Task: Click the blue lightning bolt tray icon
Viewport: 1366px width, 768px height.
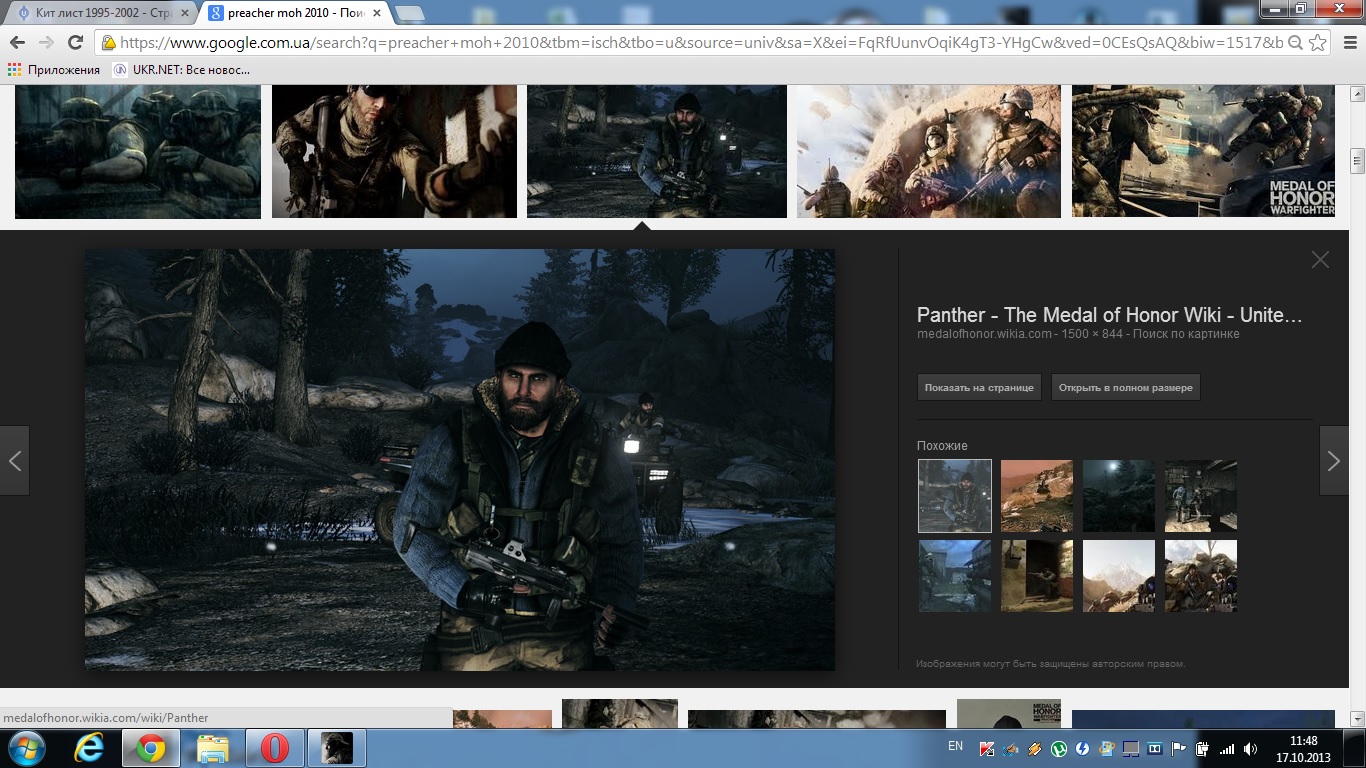Action: [x=1083, y=748]
